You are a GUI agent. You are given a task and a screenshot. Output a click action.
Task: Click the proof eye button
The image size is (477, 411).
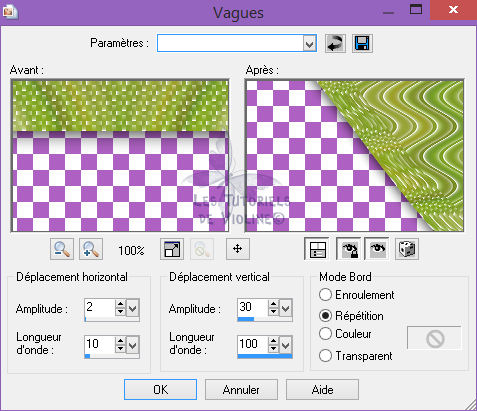tap(377, 249)
